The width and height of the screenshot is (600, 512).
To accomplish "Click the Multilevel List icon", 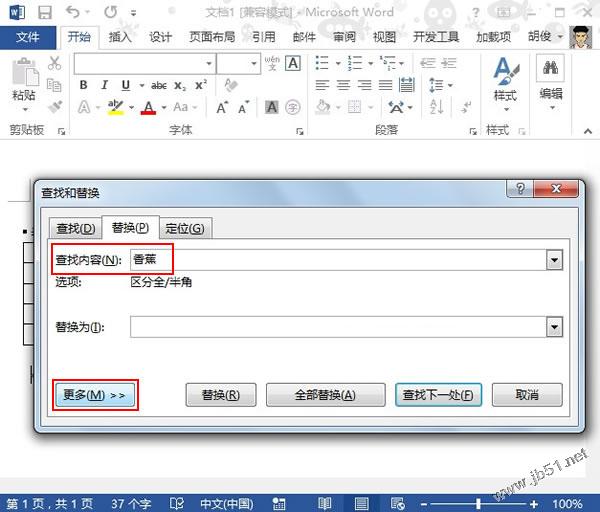I will click(388, 63).
